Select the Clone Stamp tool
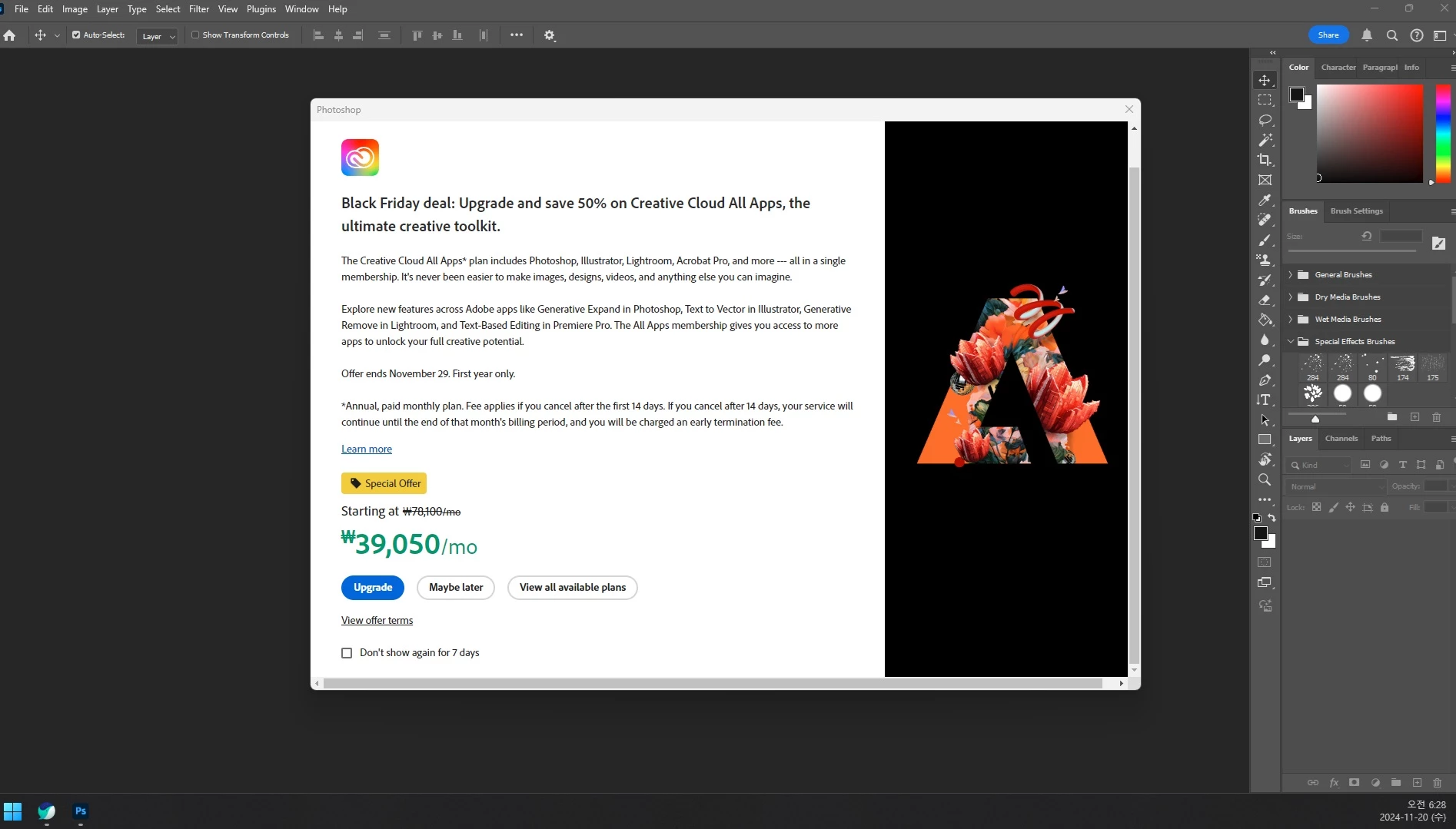The height and width of the screenshot is (829, 1456). 1265,260
